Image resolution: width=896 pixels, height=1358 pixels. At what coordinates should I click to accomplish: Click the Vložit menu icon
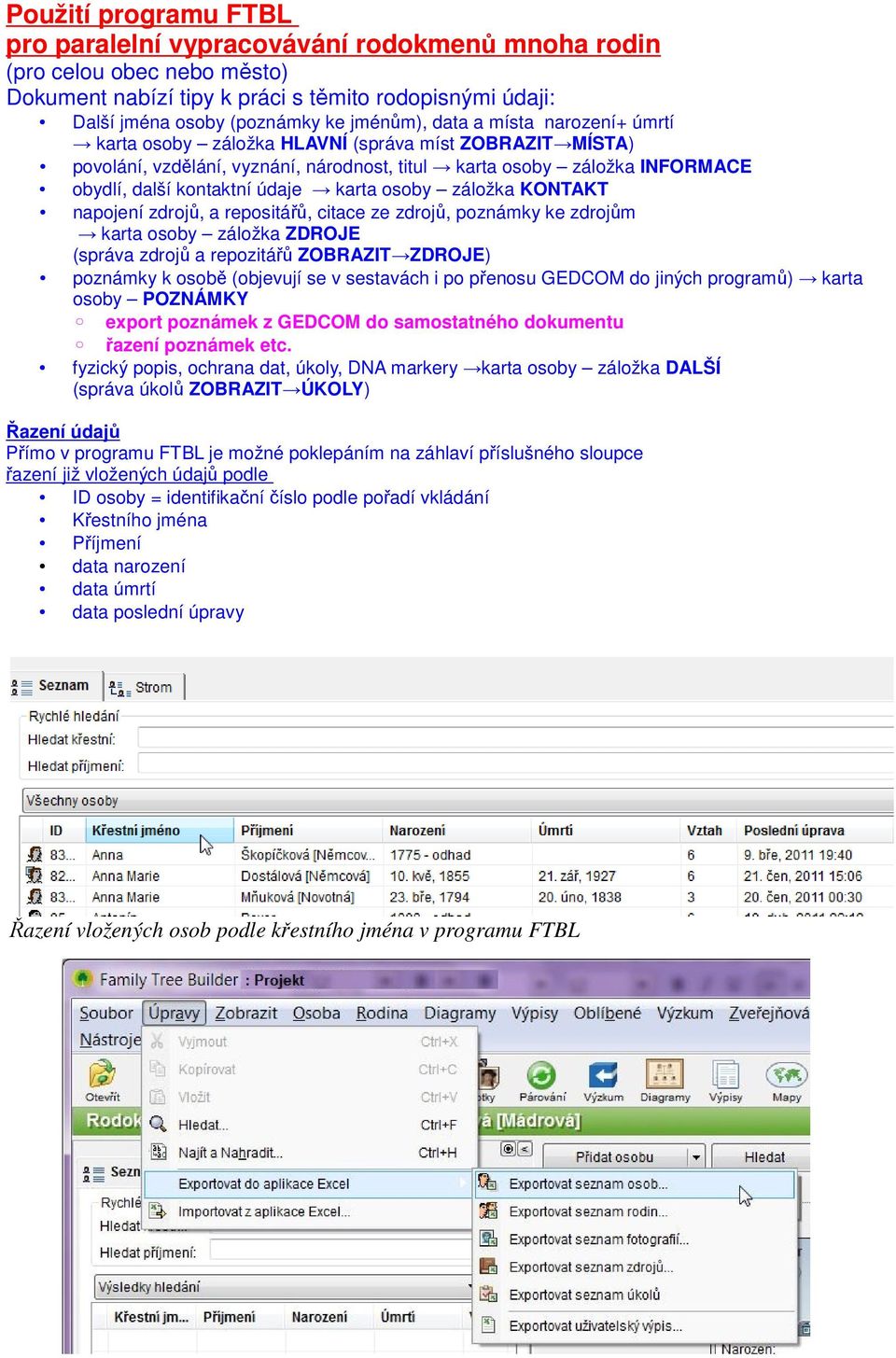coord(158,1097)
